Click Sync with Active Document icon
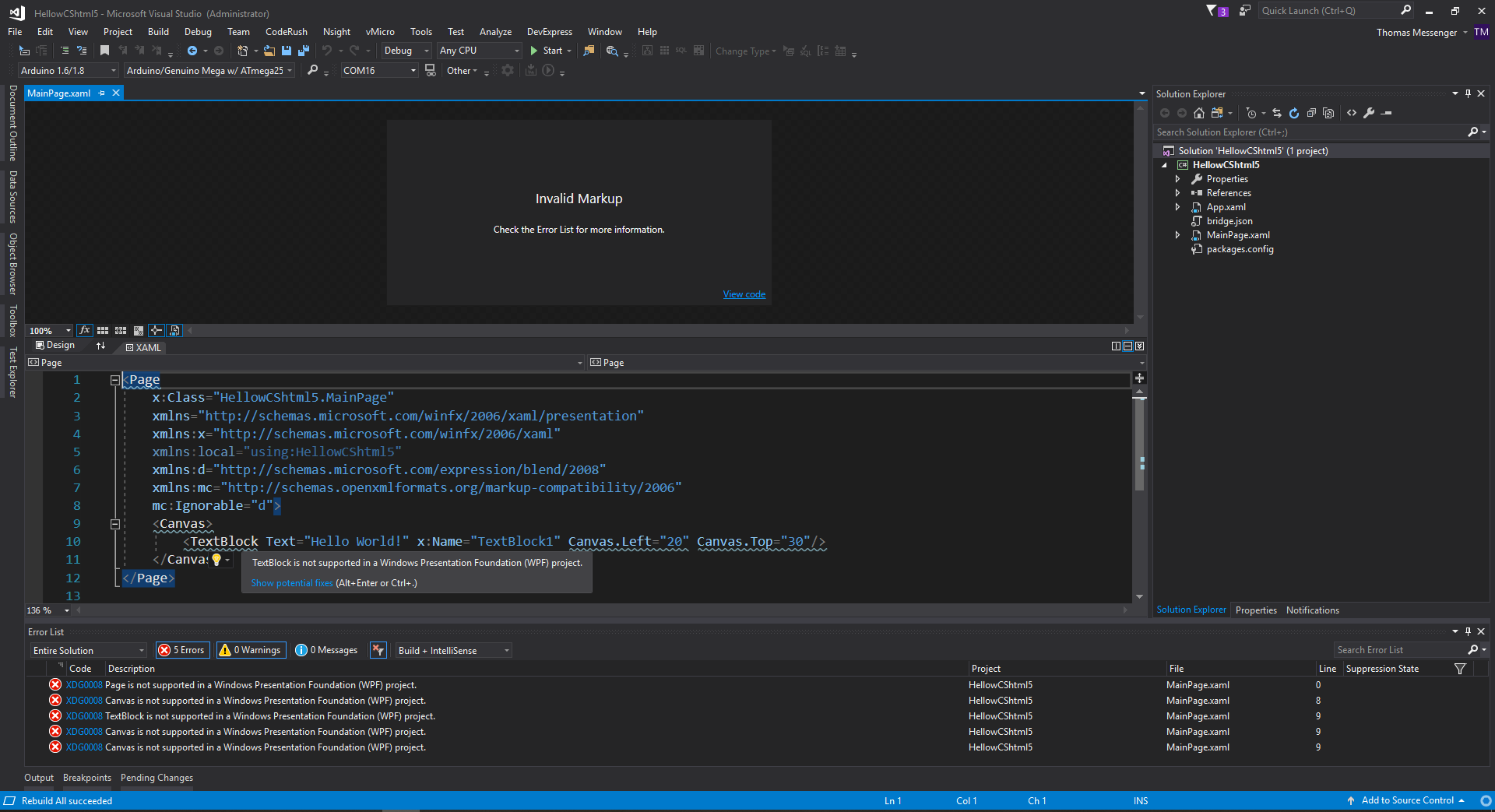This screenshot has width=1495, height=812. (x=1277, y=113)
